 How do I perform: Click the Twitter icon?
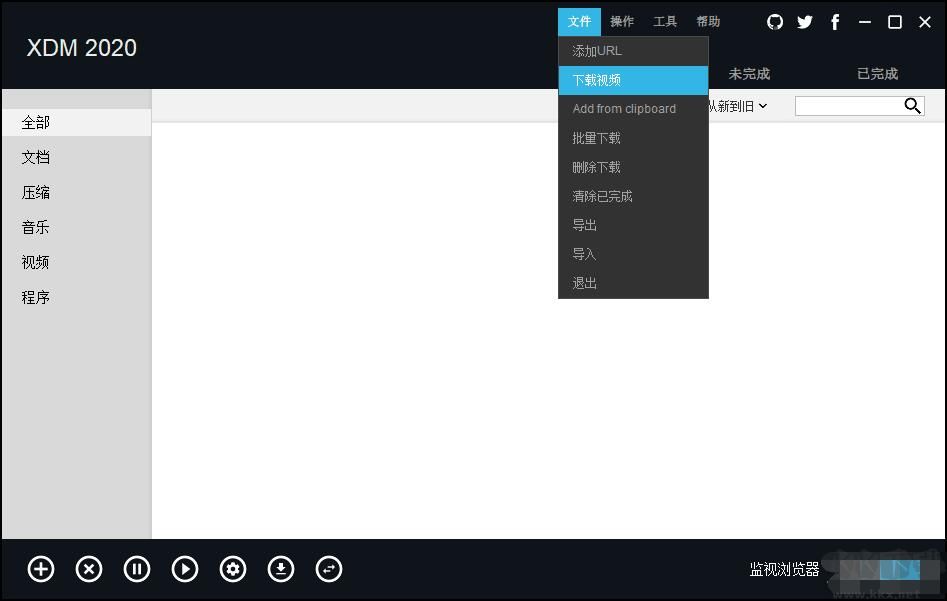pos(805,21)
